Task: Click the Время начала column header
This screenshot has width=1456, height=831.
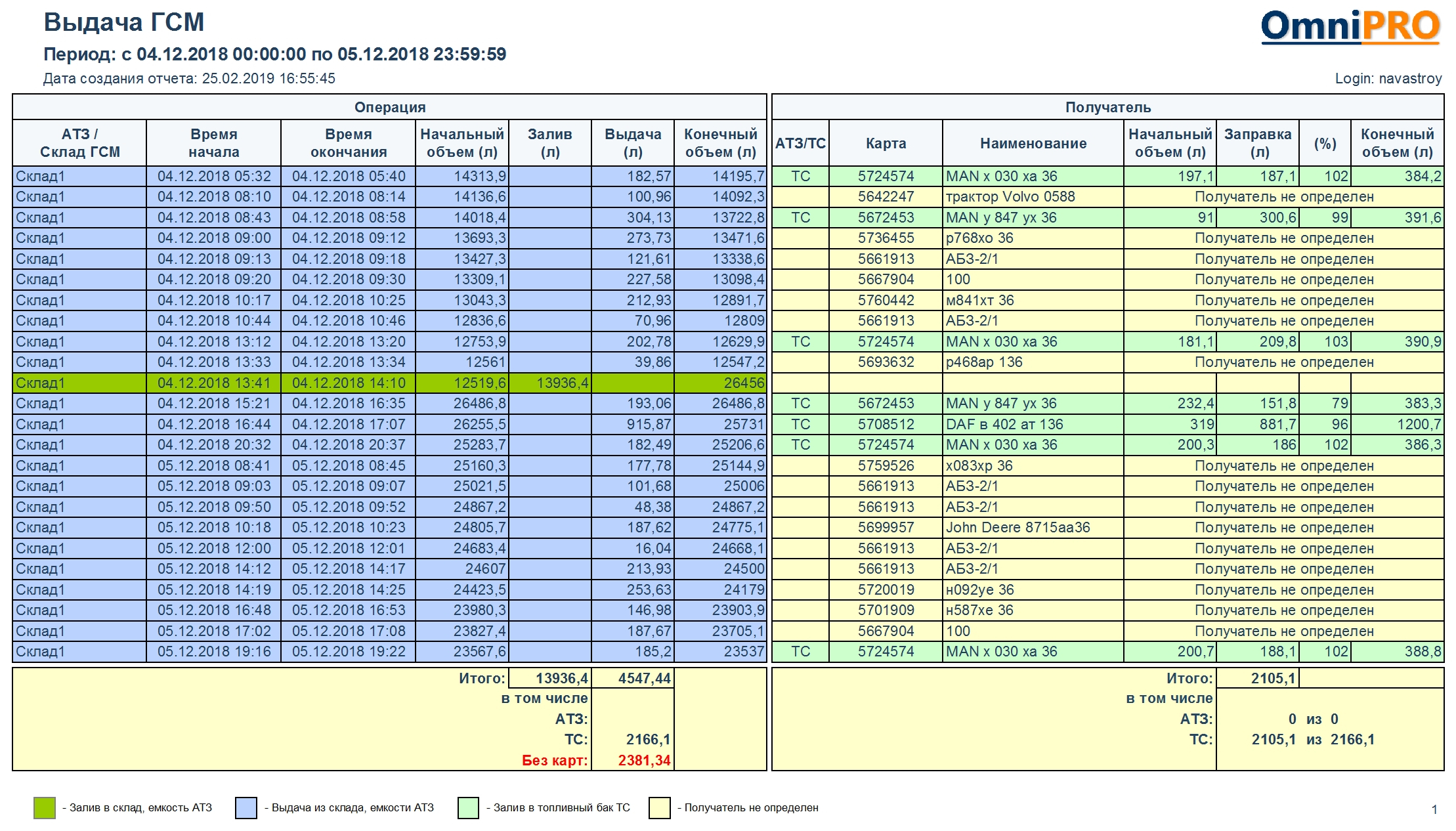Action: [213, 143]
